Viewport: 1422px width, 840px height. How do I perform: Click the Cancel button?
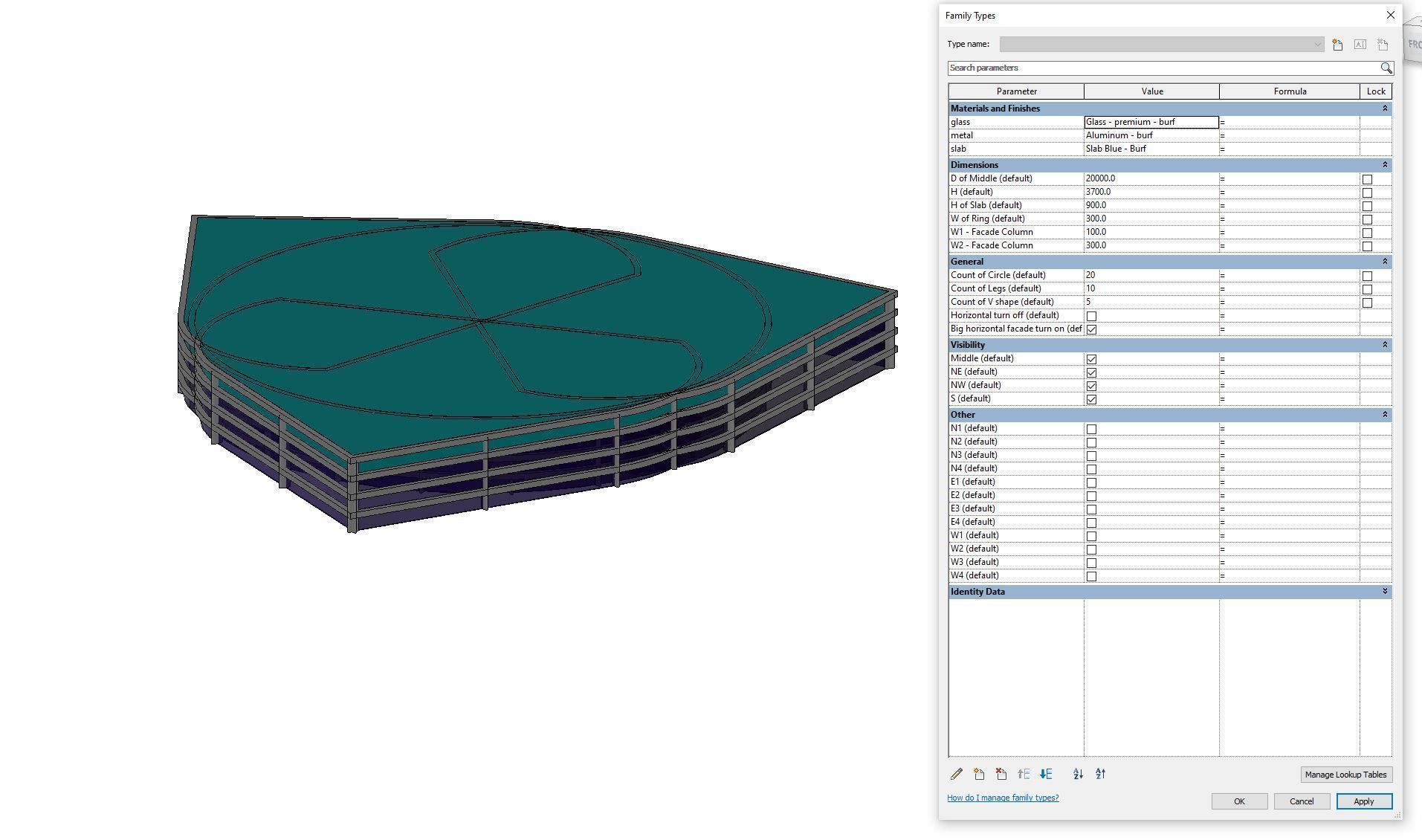[x=1302, y=801]
